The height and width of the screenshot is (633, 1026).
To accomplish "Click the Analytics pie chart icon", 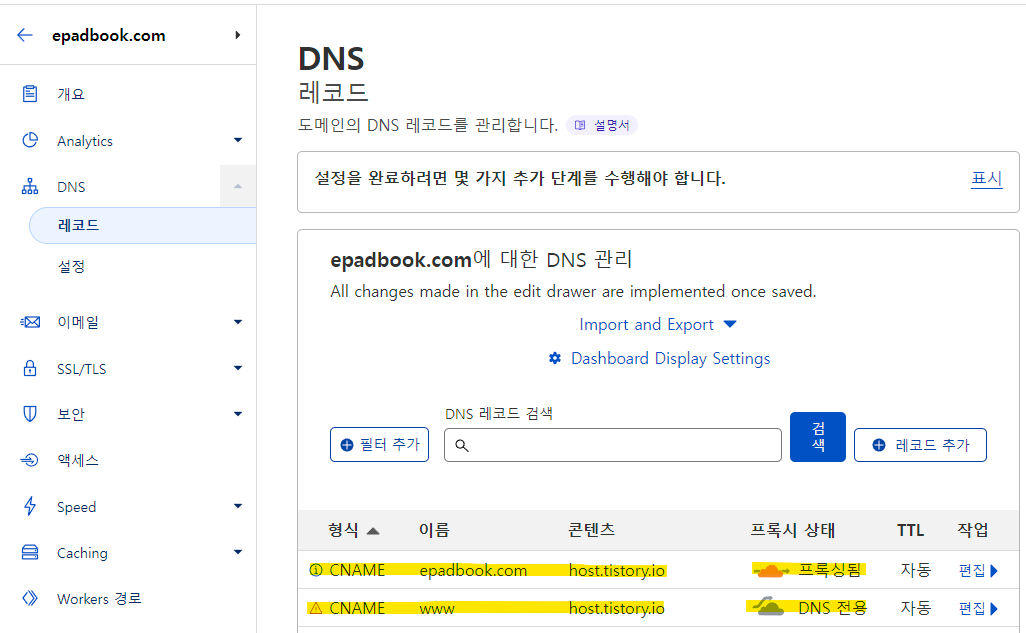I will (x=30, y=140).
